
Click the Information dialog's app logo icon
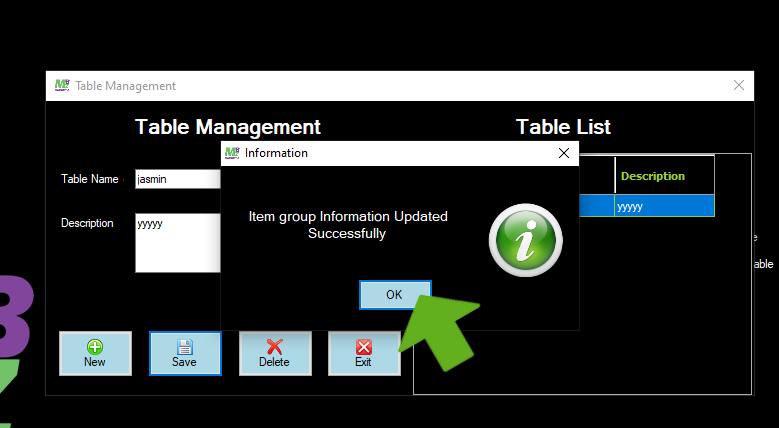pos(232,153)
